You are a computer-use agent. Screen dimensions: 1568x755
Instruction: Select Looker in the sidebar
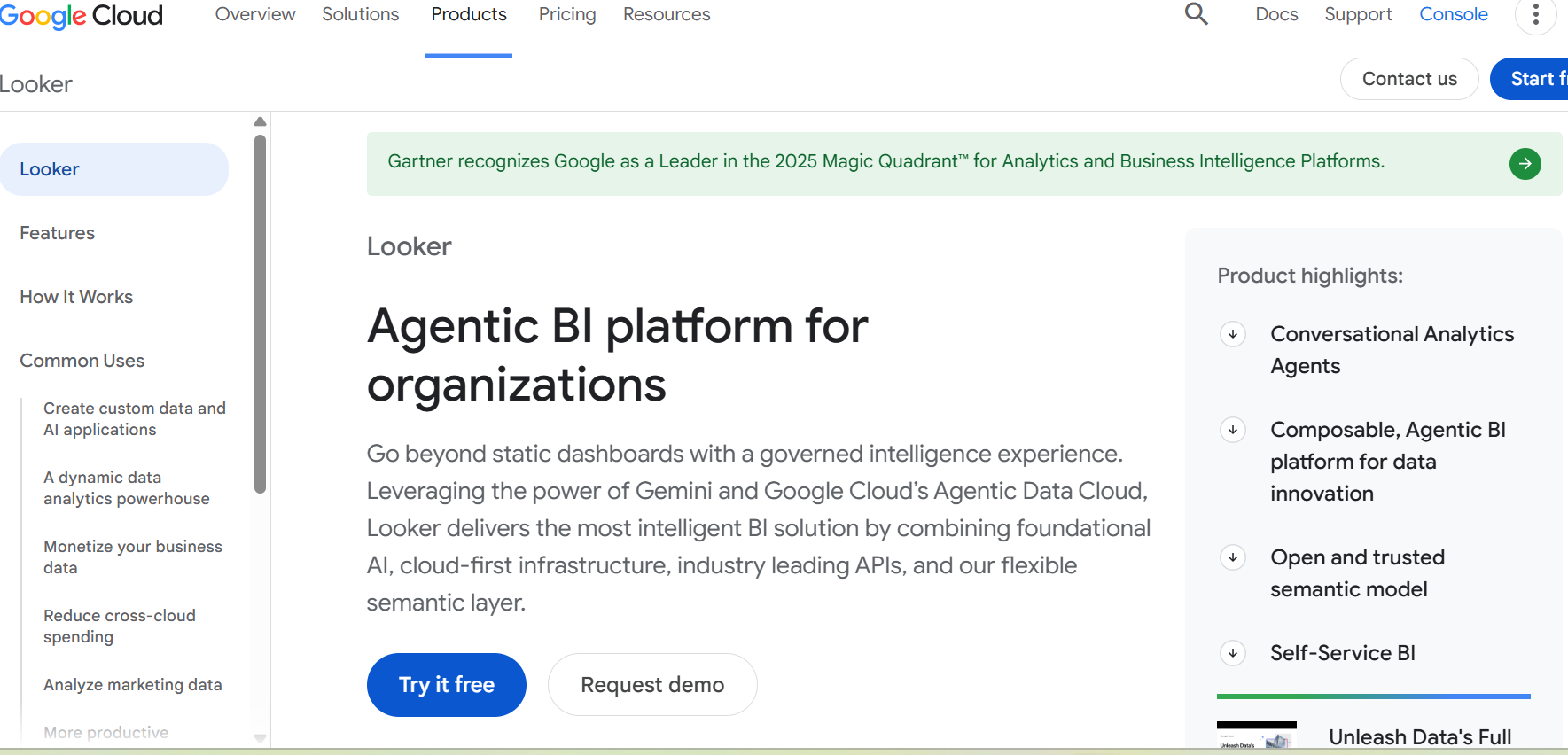[x=114, y=169]
